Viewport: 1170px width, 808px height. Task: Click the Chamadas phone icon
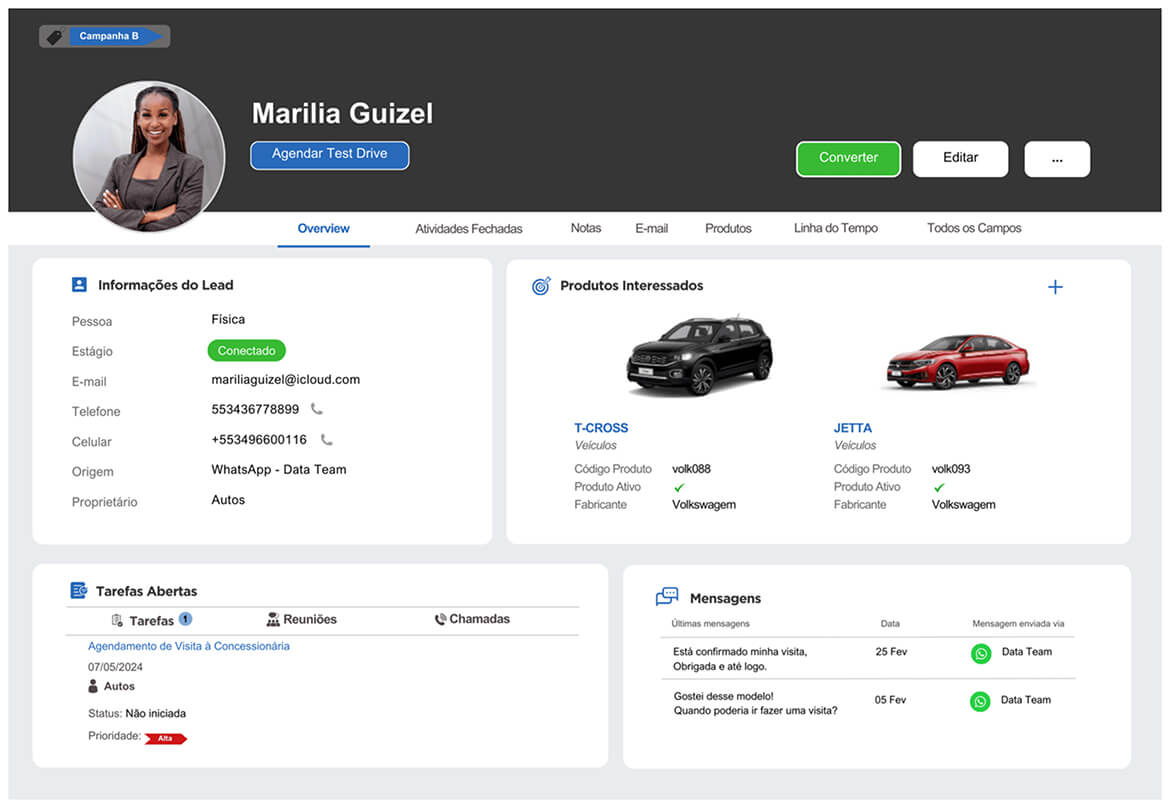440,619
